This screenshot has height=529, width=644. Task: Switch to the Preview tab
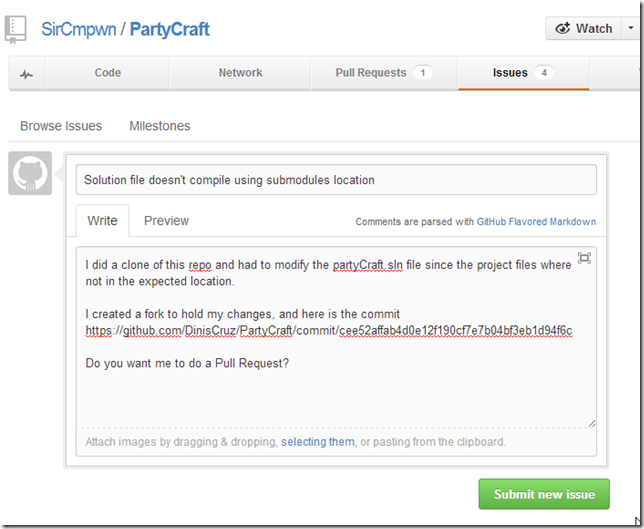166,221
